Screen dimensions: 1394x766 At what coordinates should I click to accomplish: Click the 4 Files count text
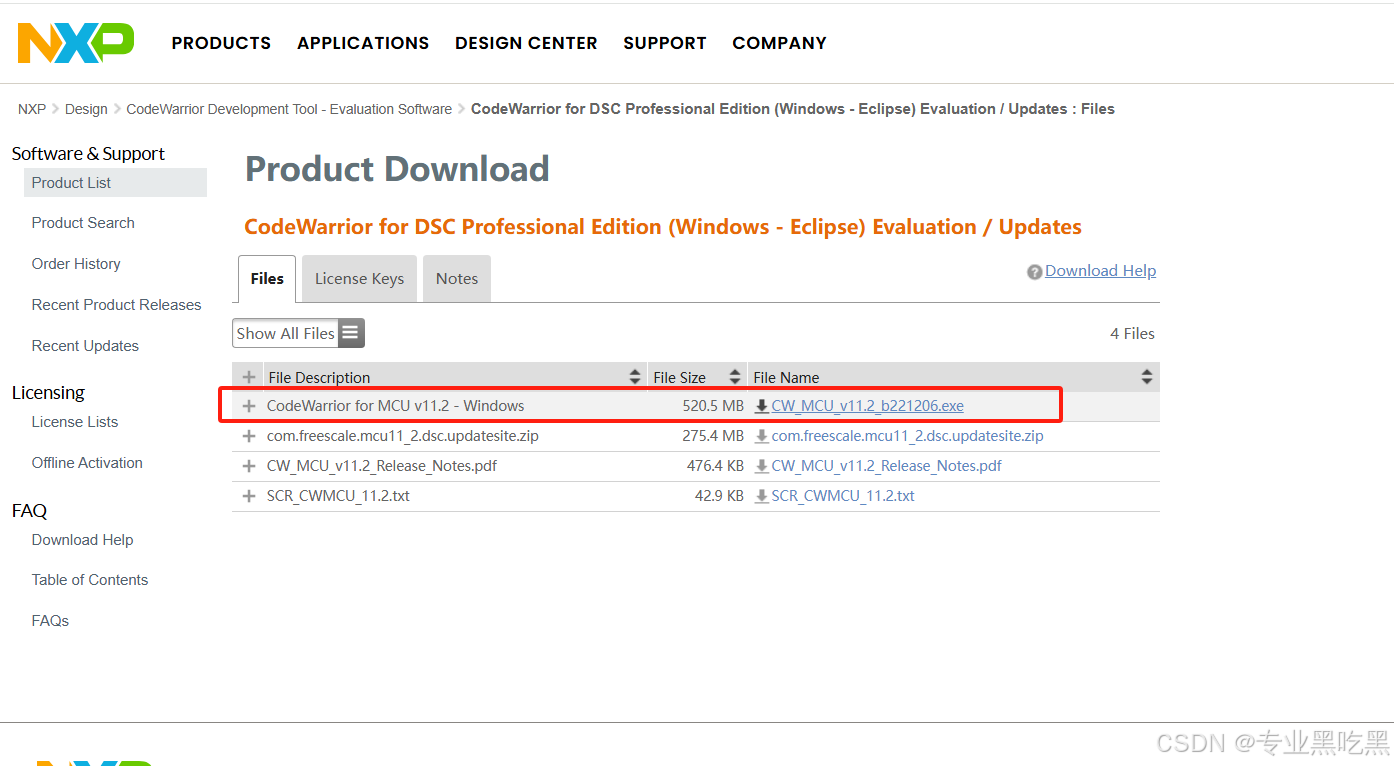click(x=1132, y=334)
